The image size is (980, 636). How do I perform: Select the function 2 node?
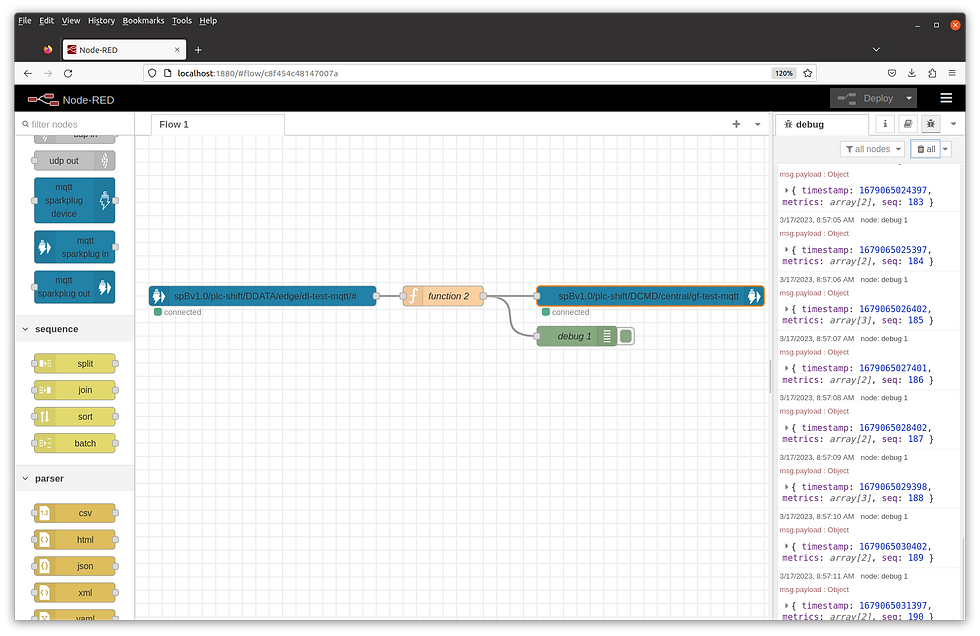coord(443,296)
